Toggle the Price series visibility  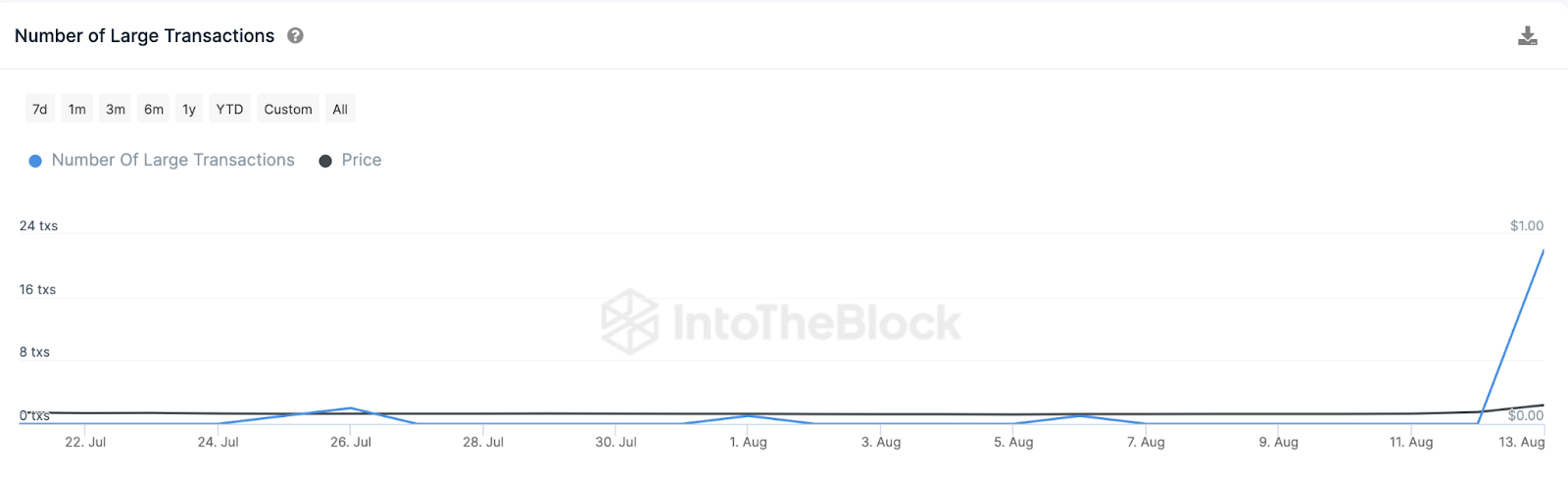pos(362,160)
